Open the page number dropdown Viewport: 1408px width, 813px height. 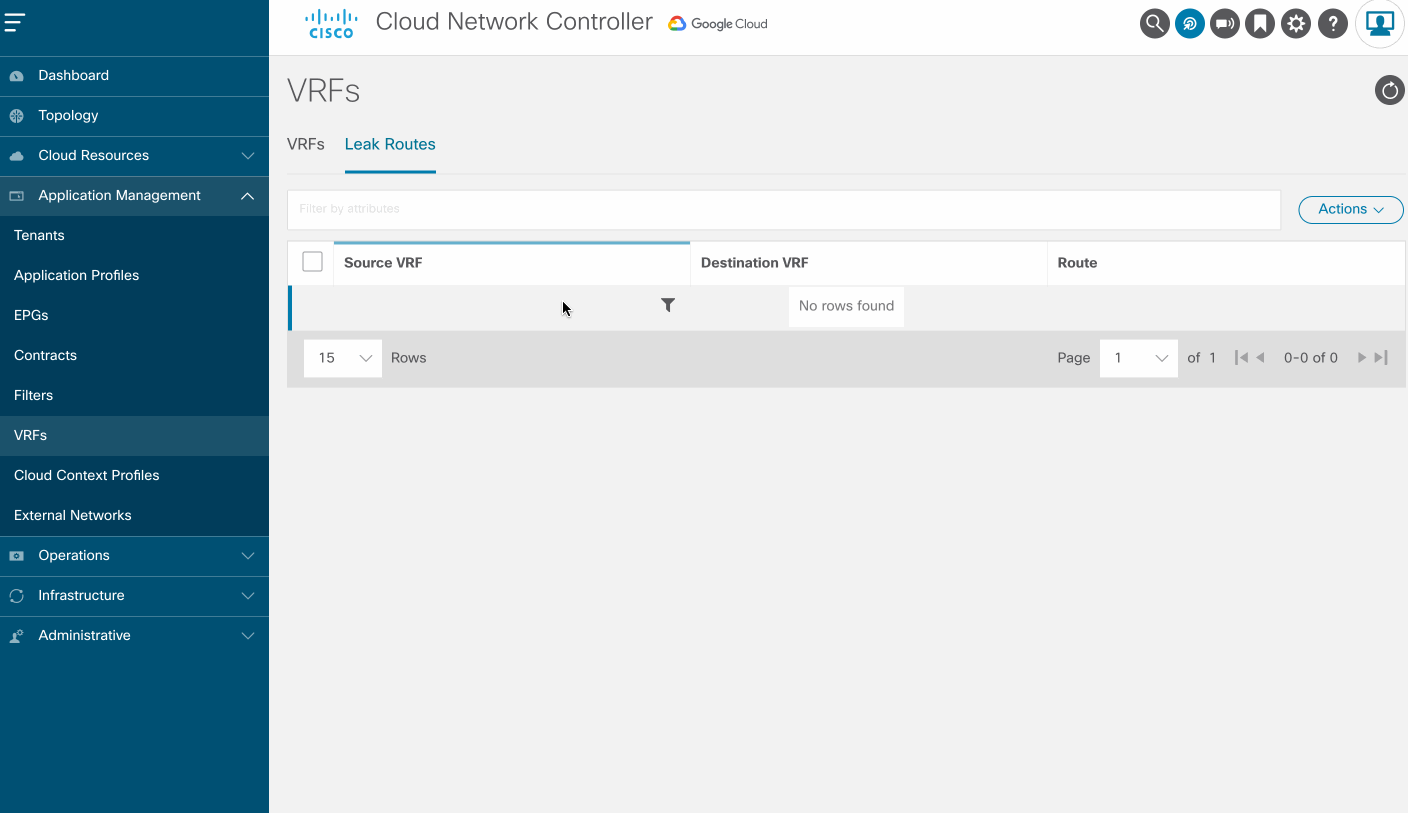tap(1139, 358)
